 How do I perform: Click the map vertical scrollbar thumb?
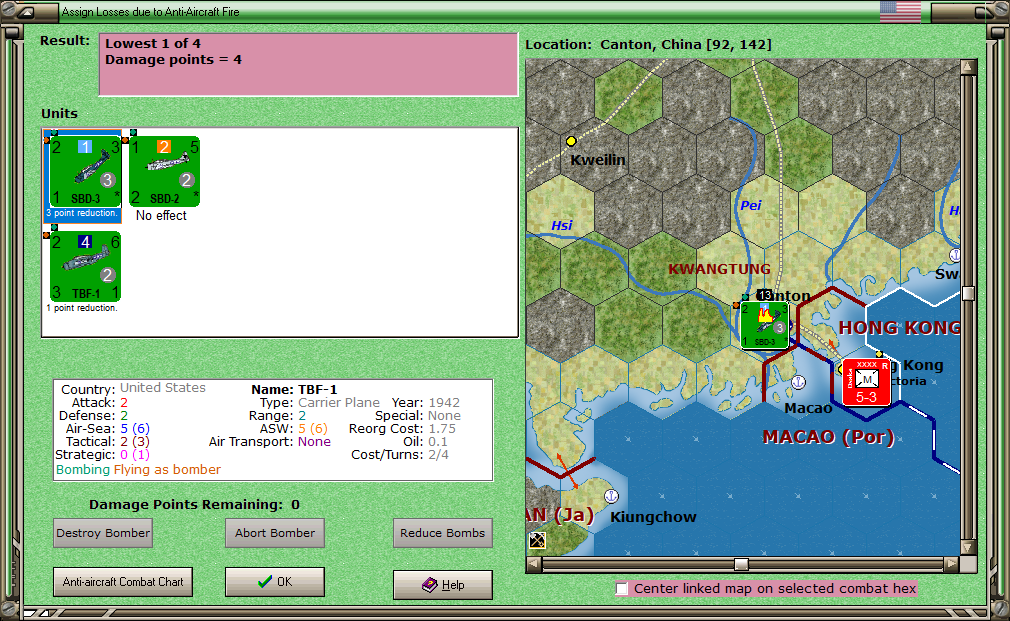[x=967, y=294]
